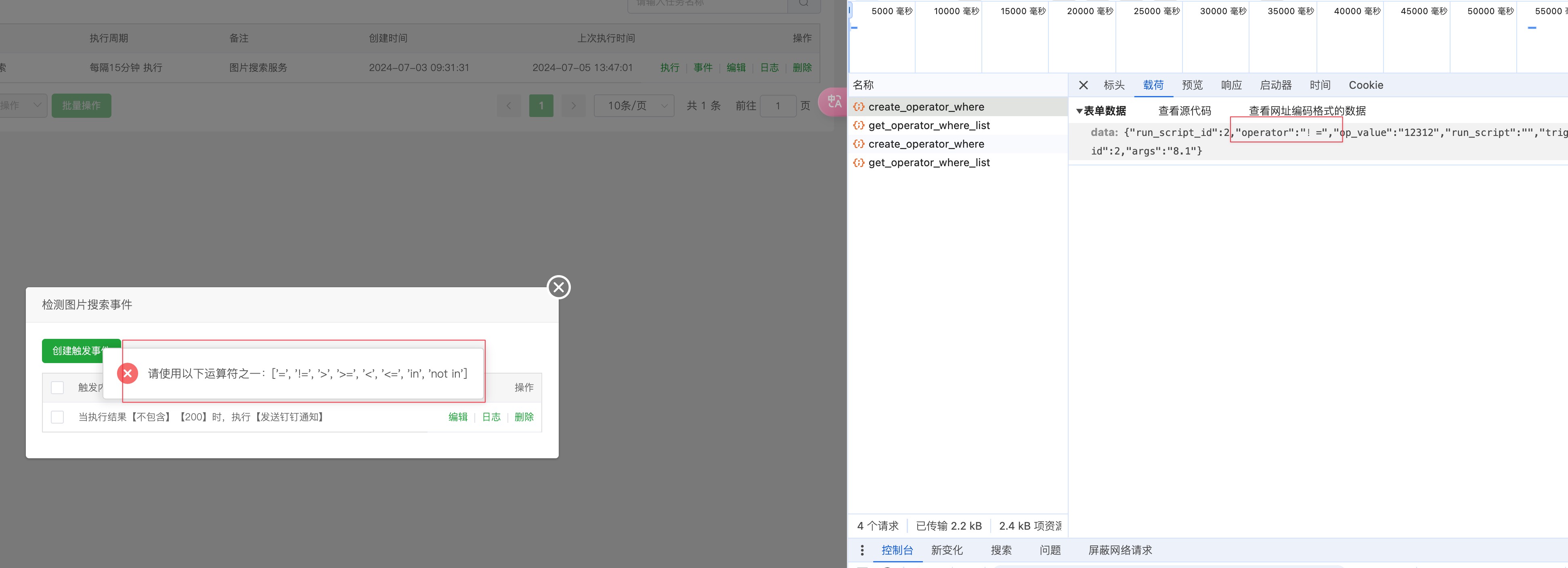
Task: Open the 屏蔽网络请求 drawer tab
Action: [1120, 550]
